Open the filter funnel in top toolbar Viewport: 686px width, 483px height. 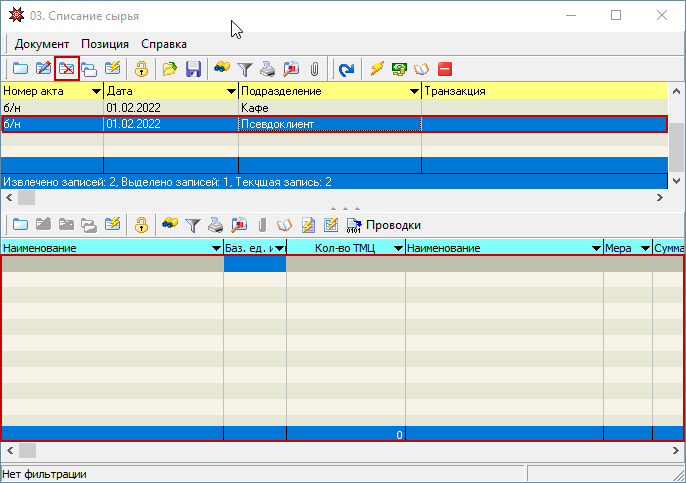pyautogui.click(x=245, y=69)
